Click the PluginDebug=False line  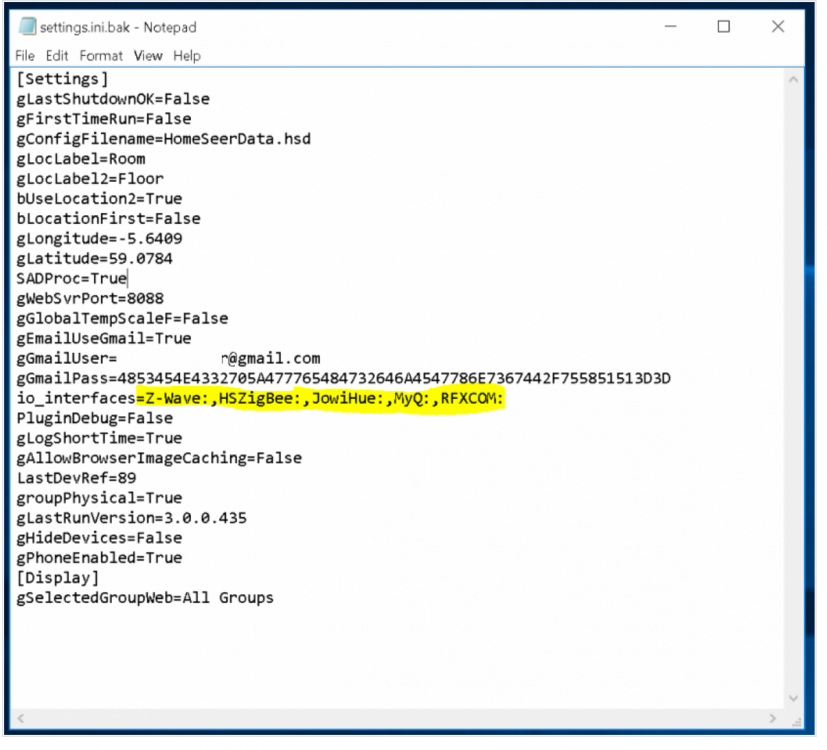coord(94,418)
